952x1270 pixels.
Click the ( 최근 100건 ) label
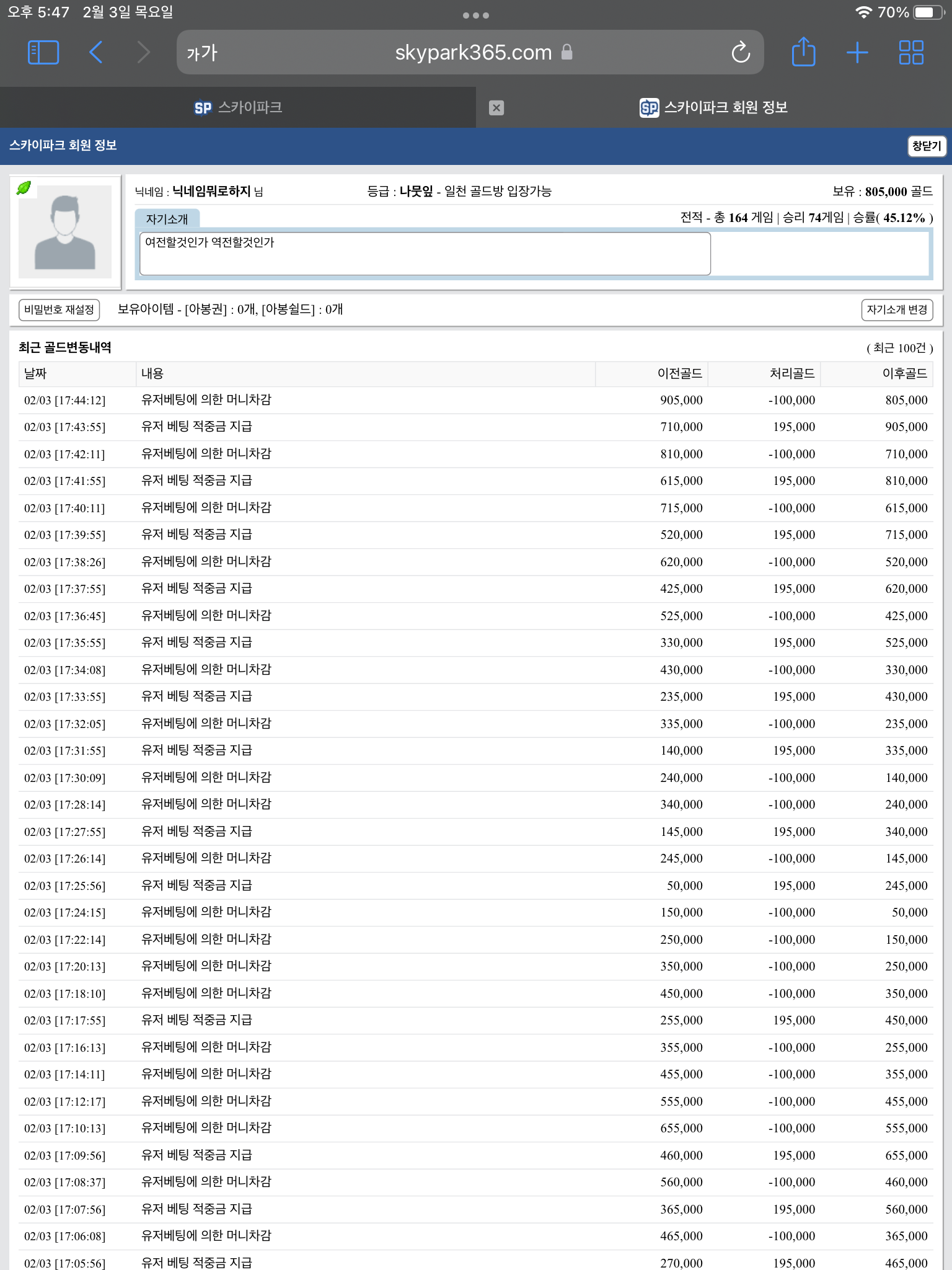tap(899, 348)
